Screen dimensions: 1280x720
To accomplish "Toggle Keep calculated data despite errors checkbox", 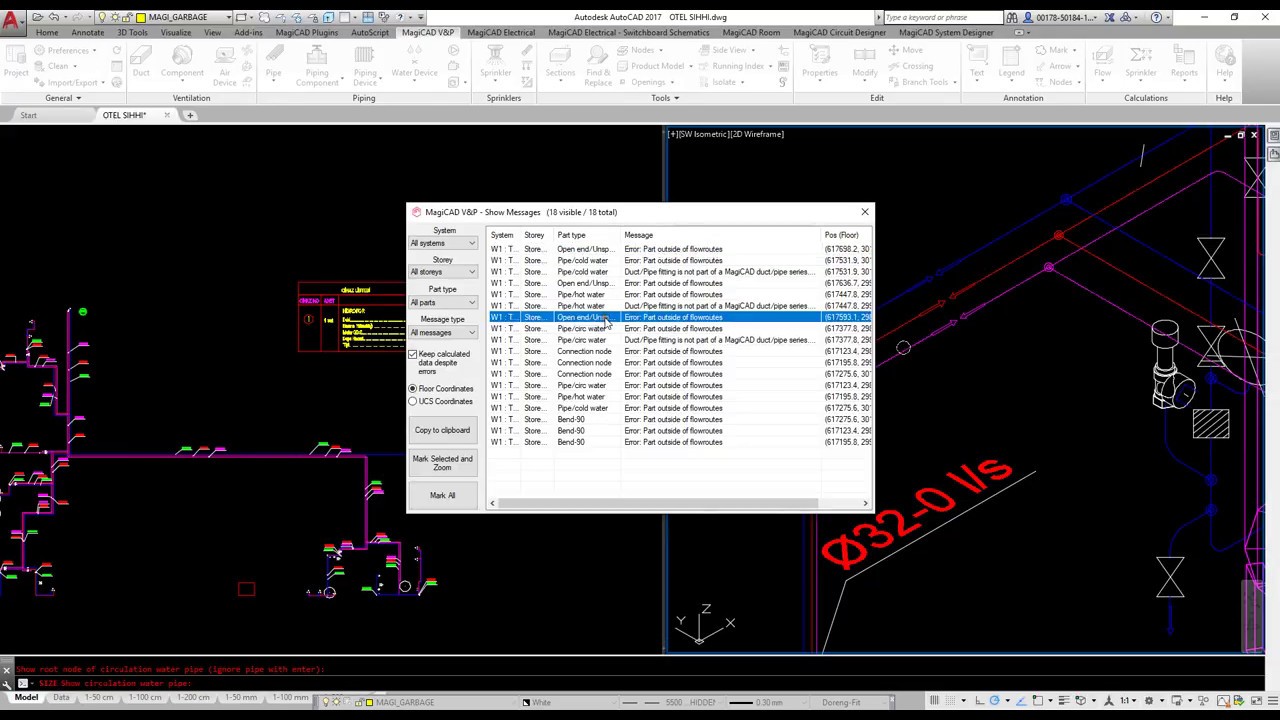I will pyautogui.click(x=412, y=354).
